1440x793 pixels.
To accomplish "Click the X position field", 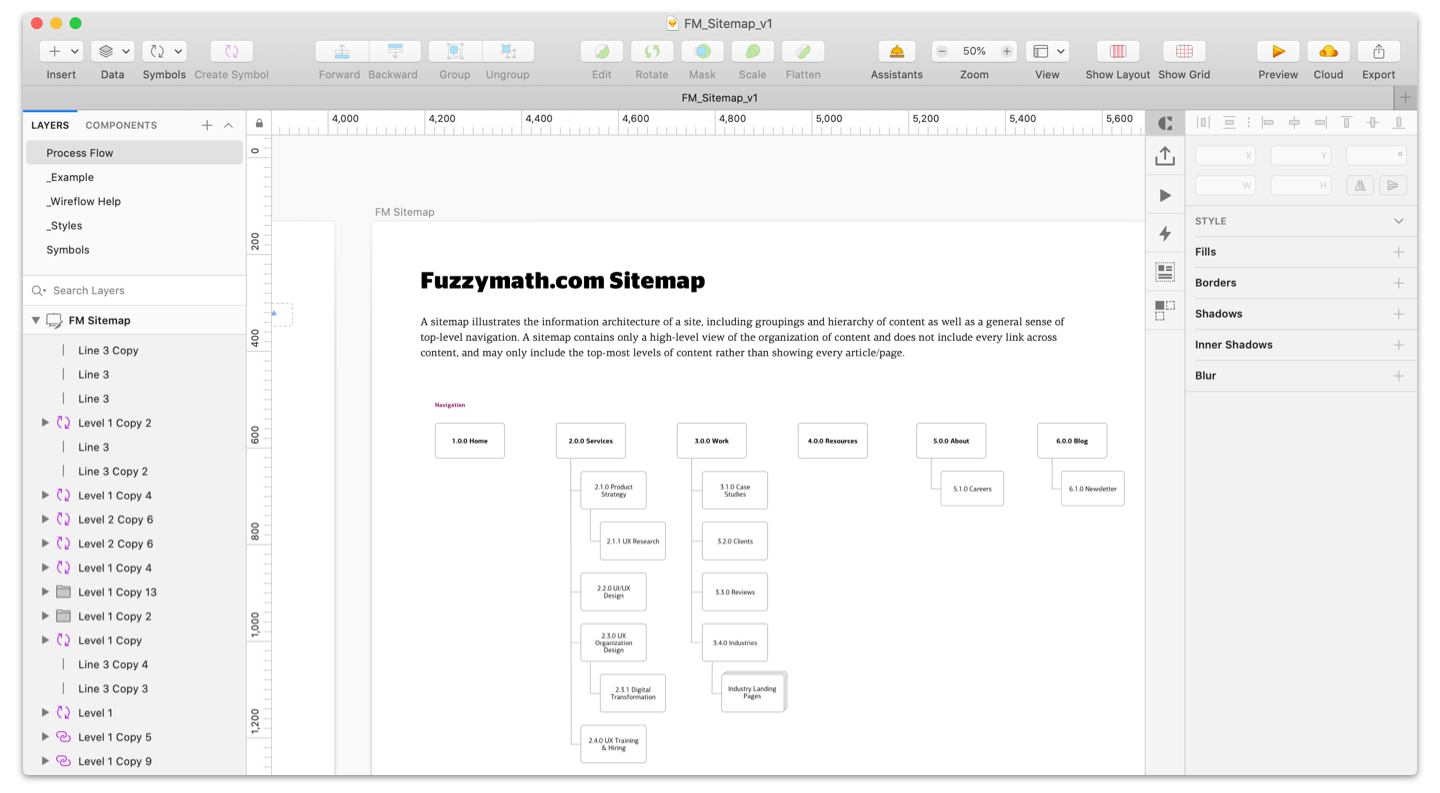I will (1225, 155).
